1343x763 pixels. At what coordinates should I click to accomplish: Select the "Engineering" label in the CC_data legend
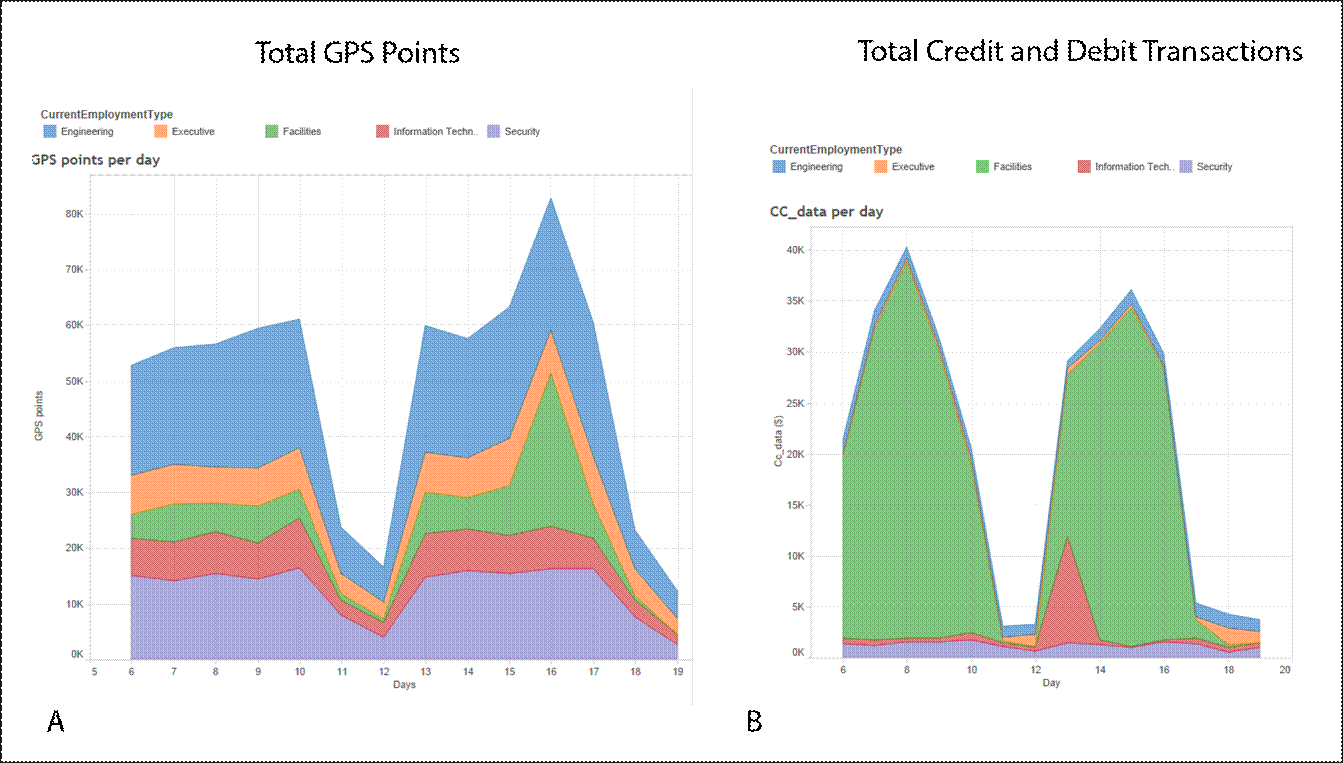[817, 167]
